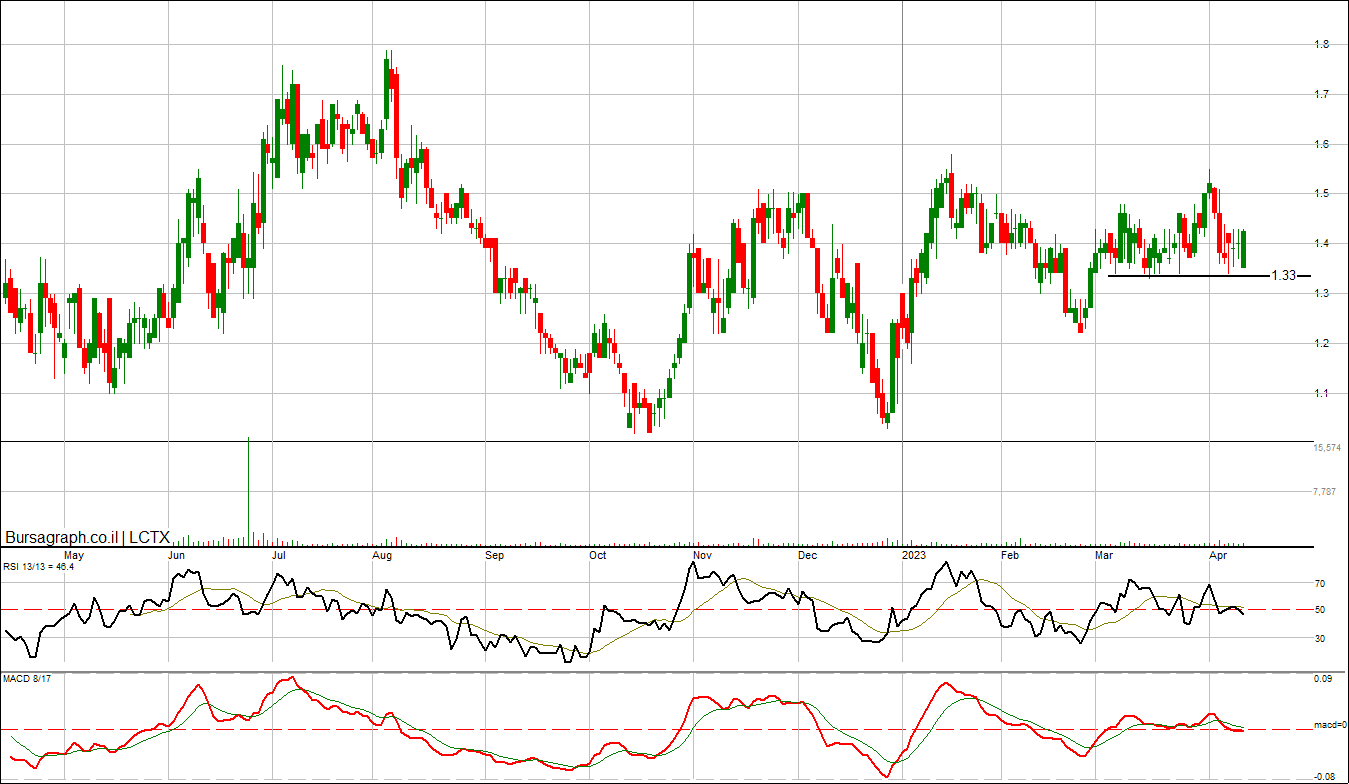Click the 1.8 price axis label

pyautogui.click(x=1321, y=44)
